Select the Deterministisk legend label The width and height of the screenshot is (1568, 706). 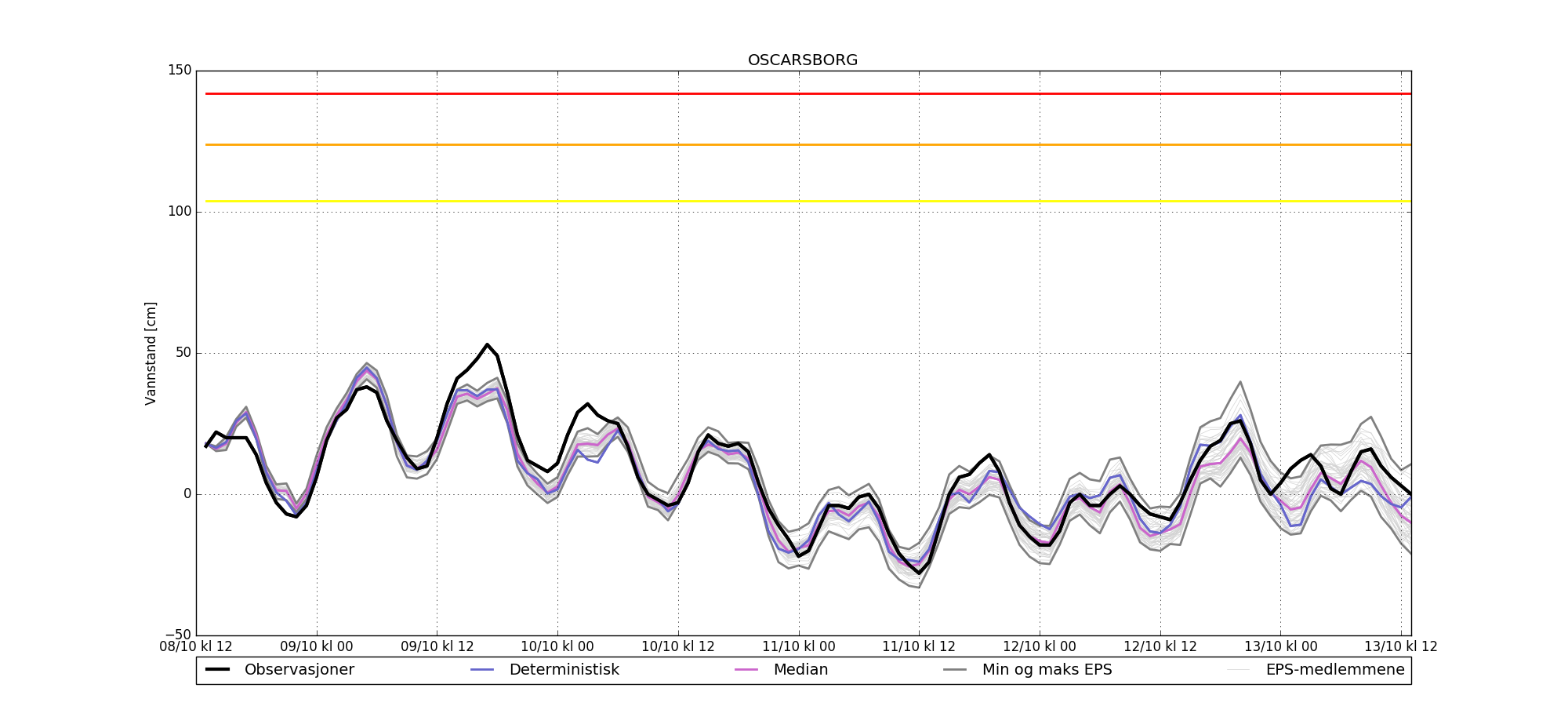tap(564, 670)
